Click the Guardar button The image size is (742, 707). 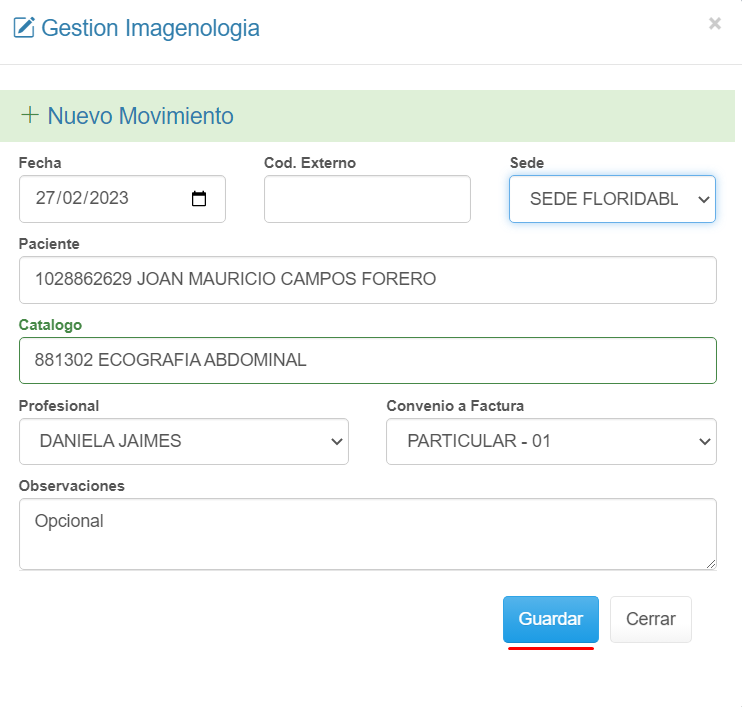click(550, 619)
